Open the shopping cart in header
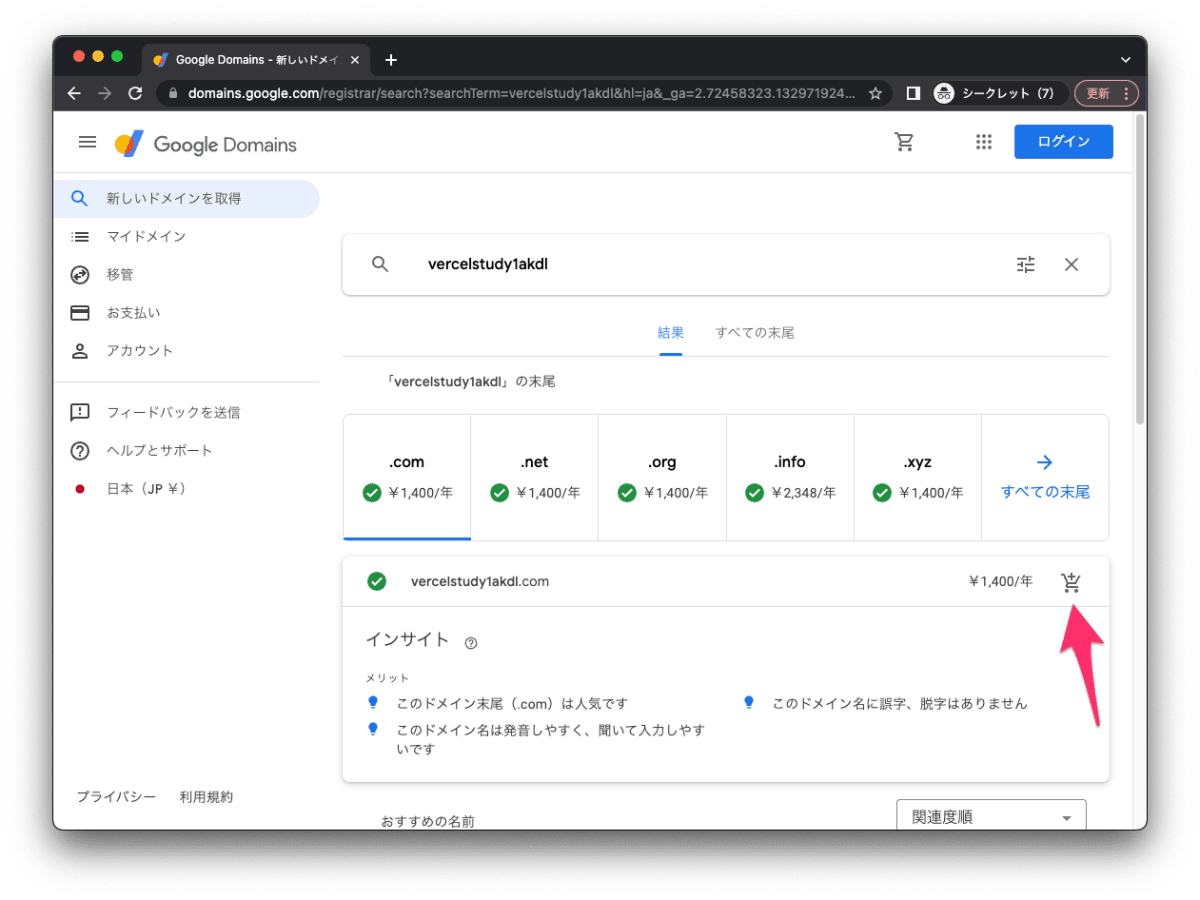The image size is (1200, 900). [905, 142]
